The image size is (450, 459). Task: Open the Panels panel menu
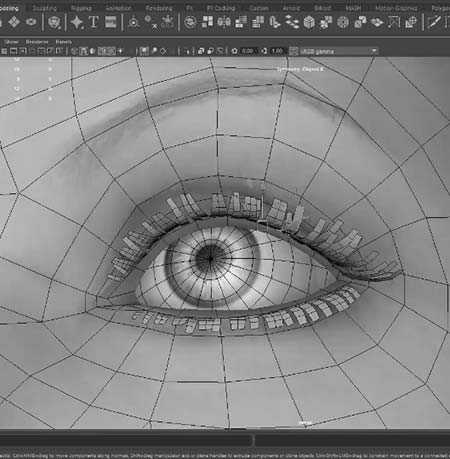point(64,42)
